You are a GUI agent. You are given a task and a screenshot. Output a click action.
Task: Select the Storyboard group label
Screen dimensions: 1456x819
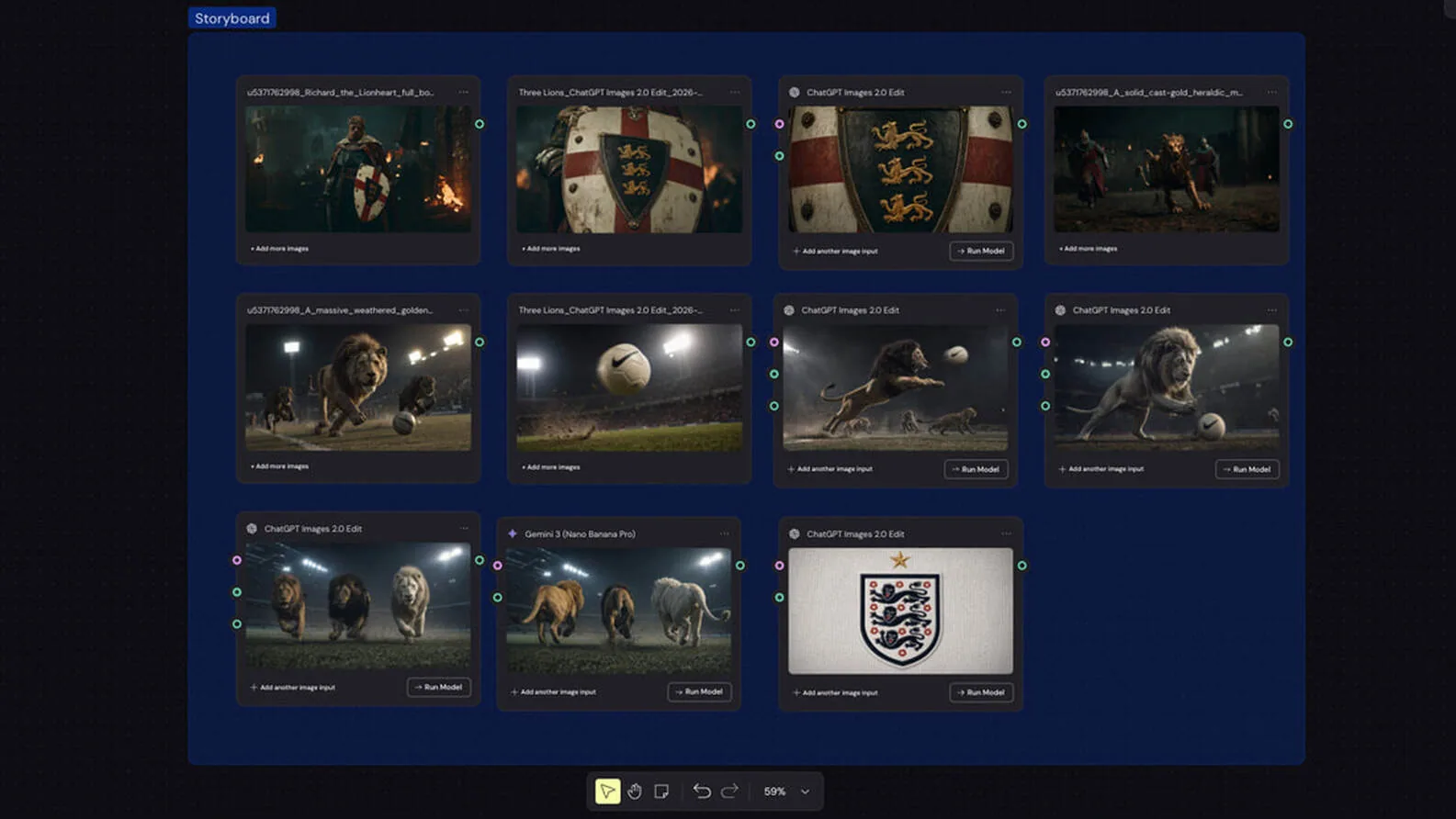point(232,18)
